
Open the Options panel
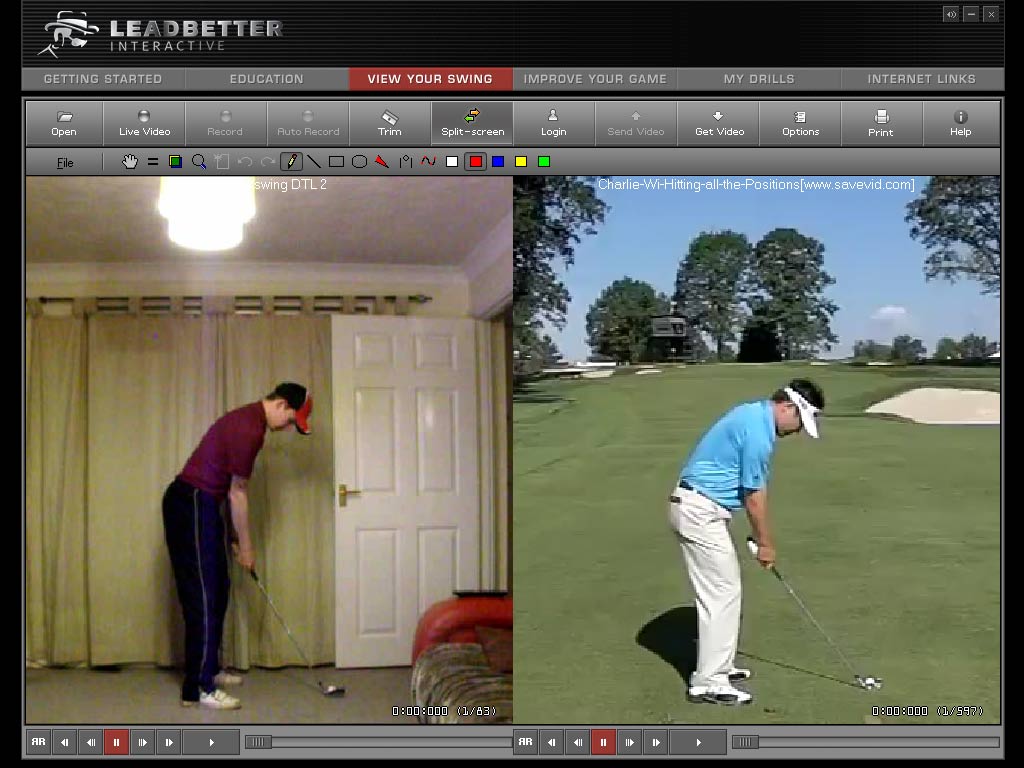click(x=800, y=124)
